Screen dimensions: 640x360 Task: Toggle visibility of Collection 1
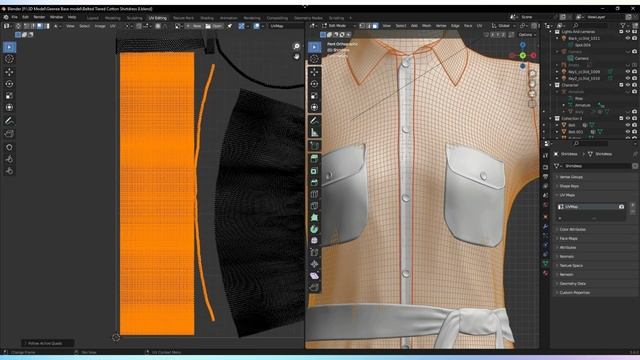point(628,118)
